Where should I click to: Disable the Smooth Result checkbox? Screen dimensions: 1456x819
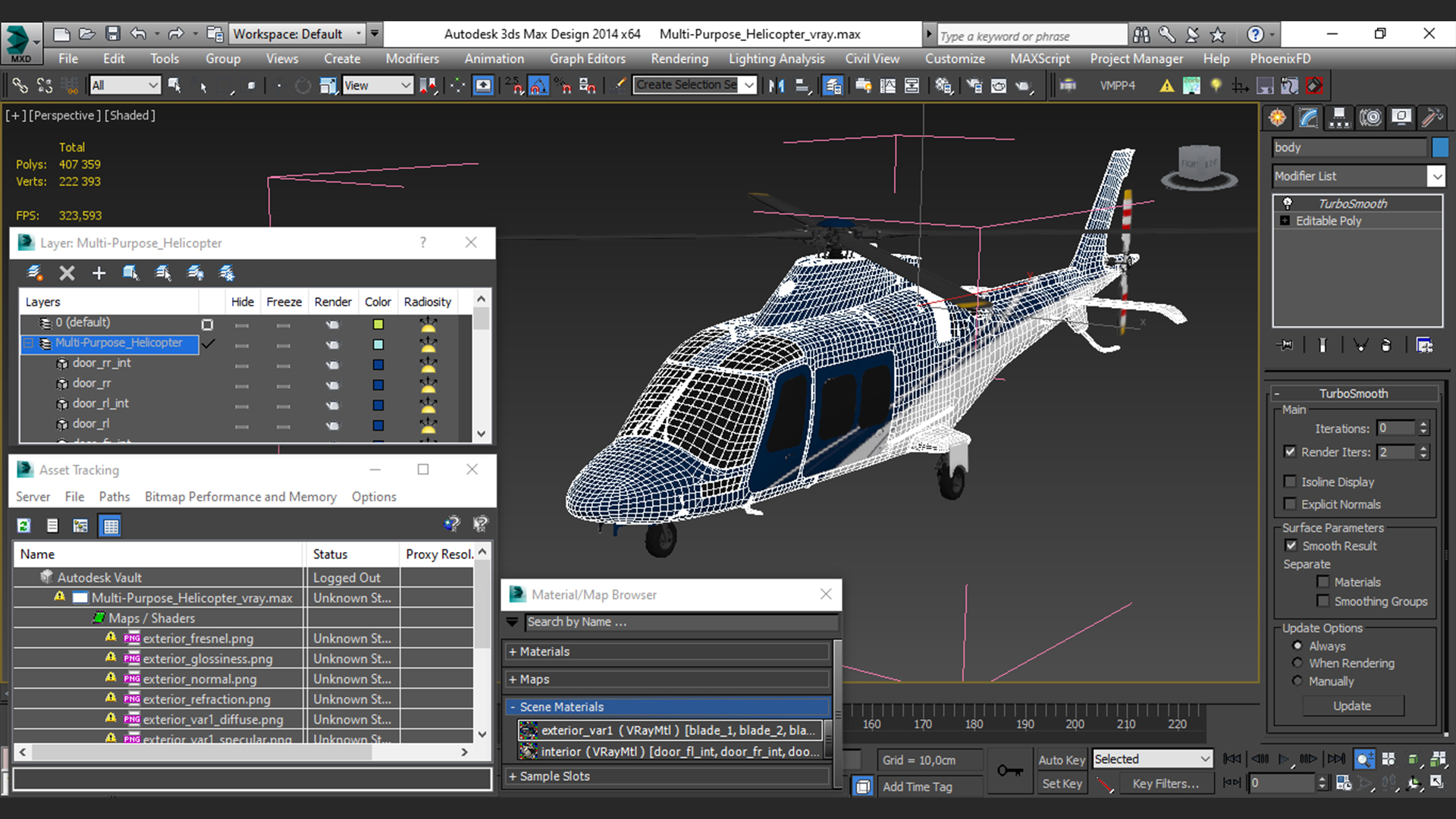[x=1291, y=545]
